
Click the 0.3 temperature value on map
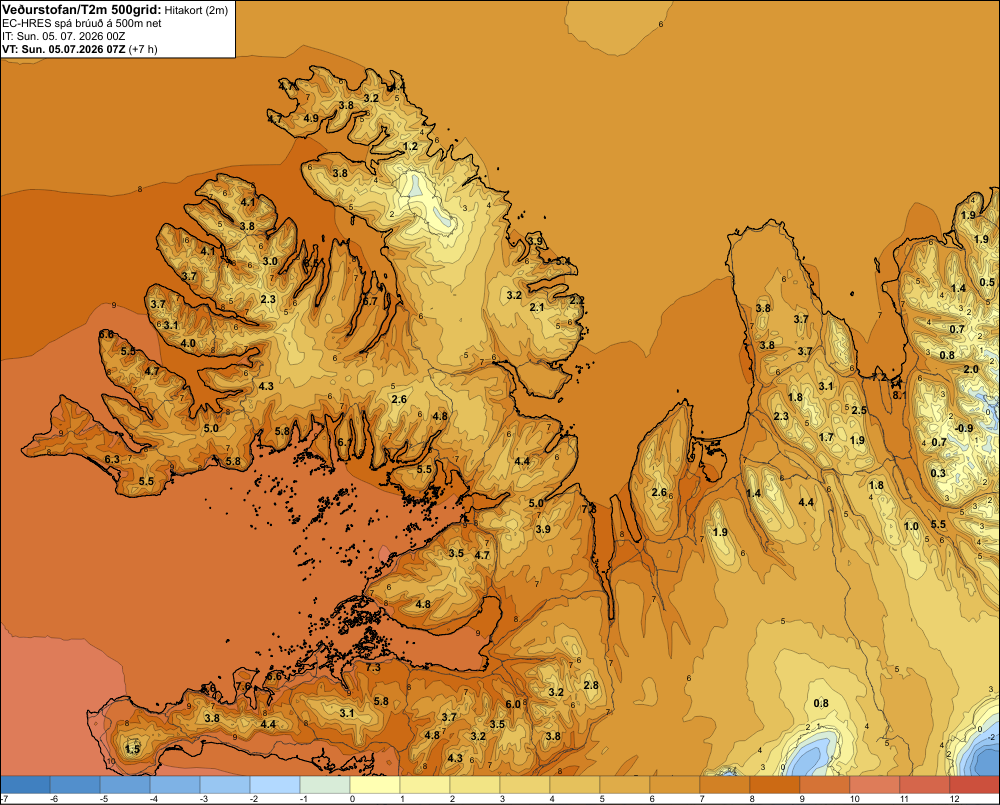click(938, 473)
